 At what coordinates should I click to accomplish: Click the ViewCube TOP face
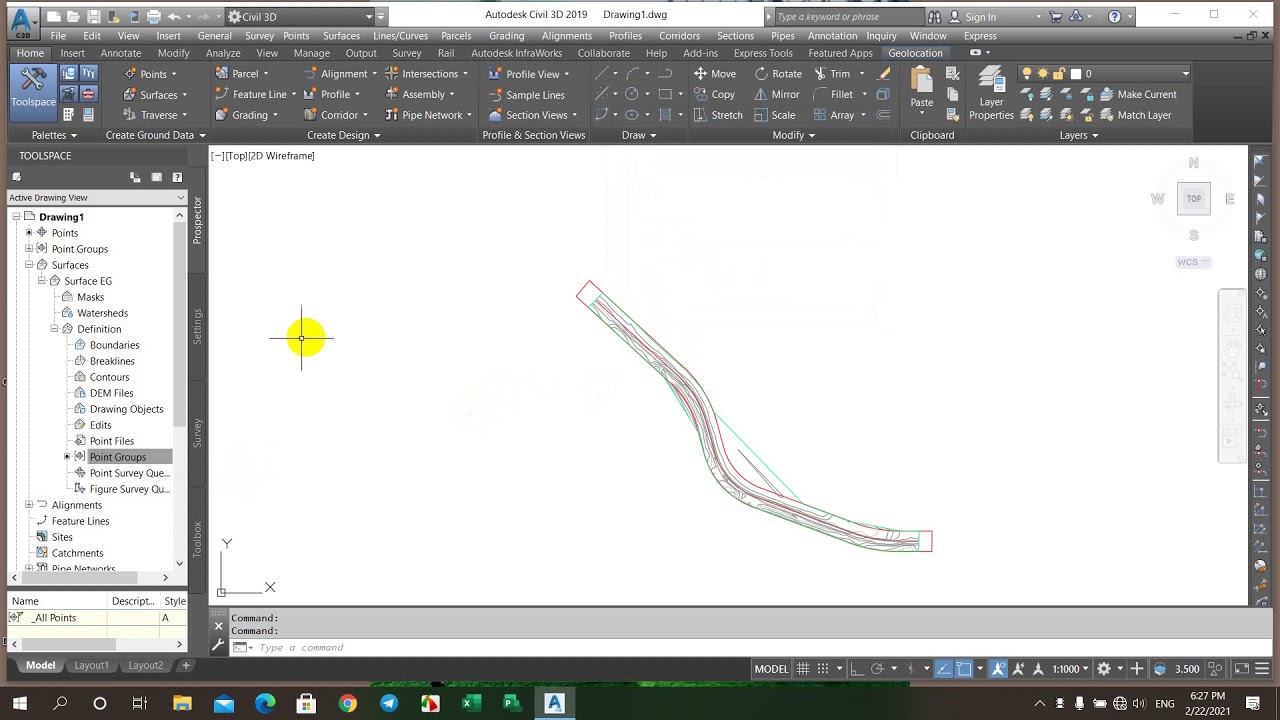pos(1194,198)
